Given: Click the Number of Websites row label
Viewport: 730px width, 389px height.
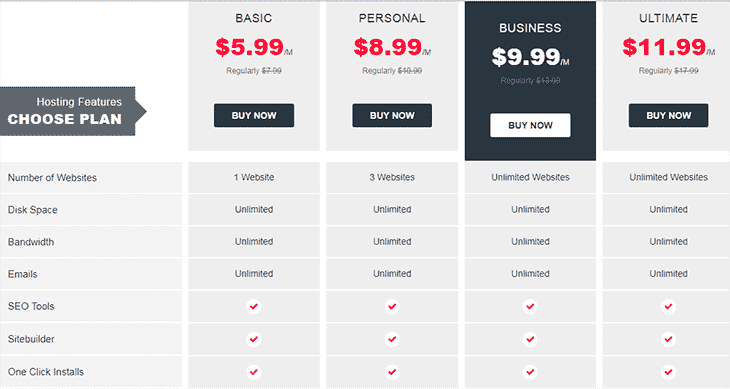Looking at the screenshot, I should (x=52, y=178).
